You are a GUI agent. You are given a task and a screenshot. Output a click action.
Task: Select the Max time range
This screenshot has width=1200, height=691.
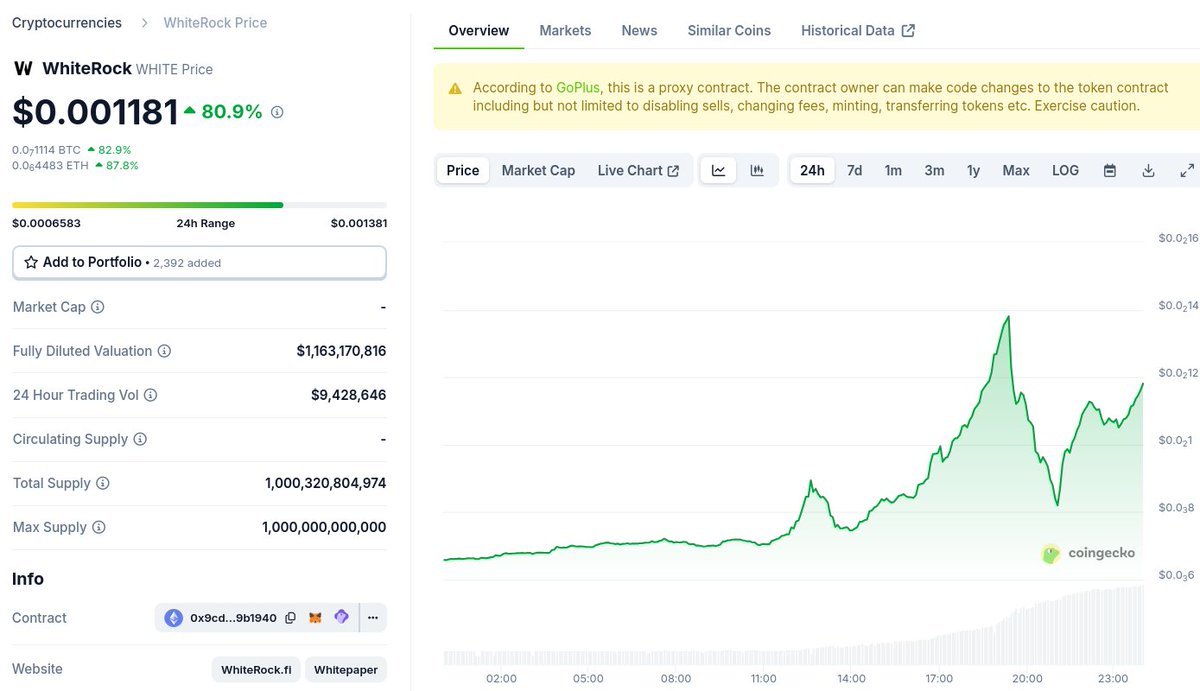coord(1016,171)
